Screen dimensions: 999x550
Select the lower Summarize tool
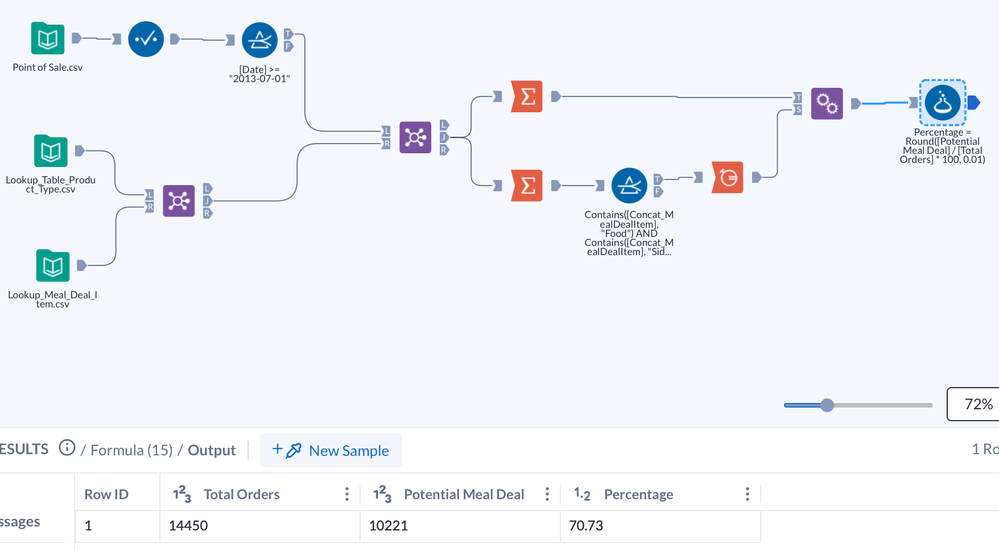click(526, 185)
